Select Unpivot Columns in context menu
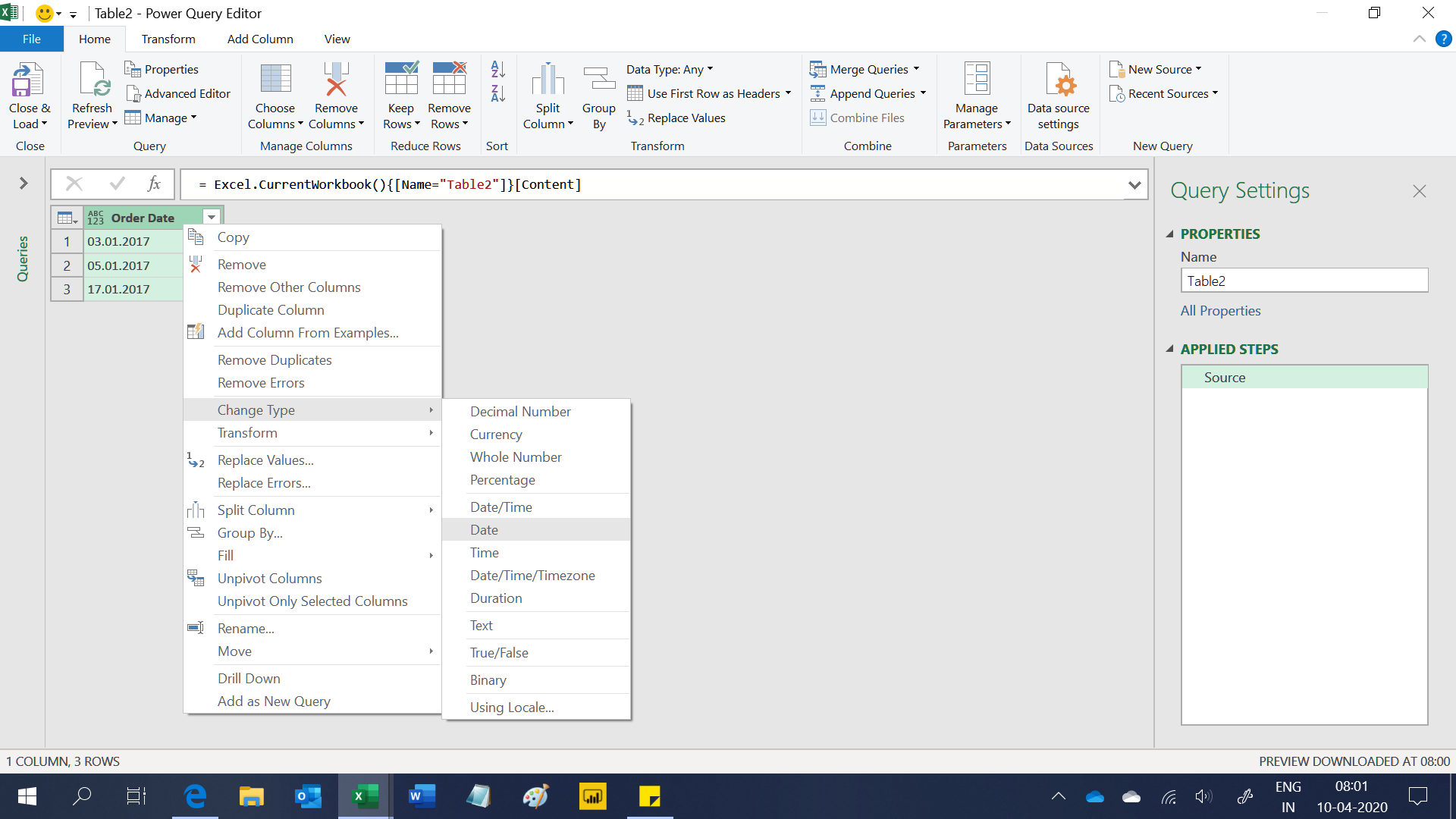Screen dimensions: 1456x819 312,578
